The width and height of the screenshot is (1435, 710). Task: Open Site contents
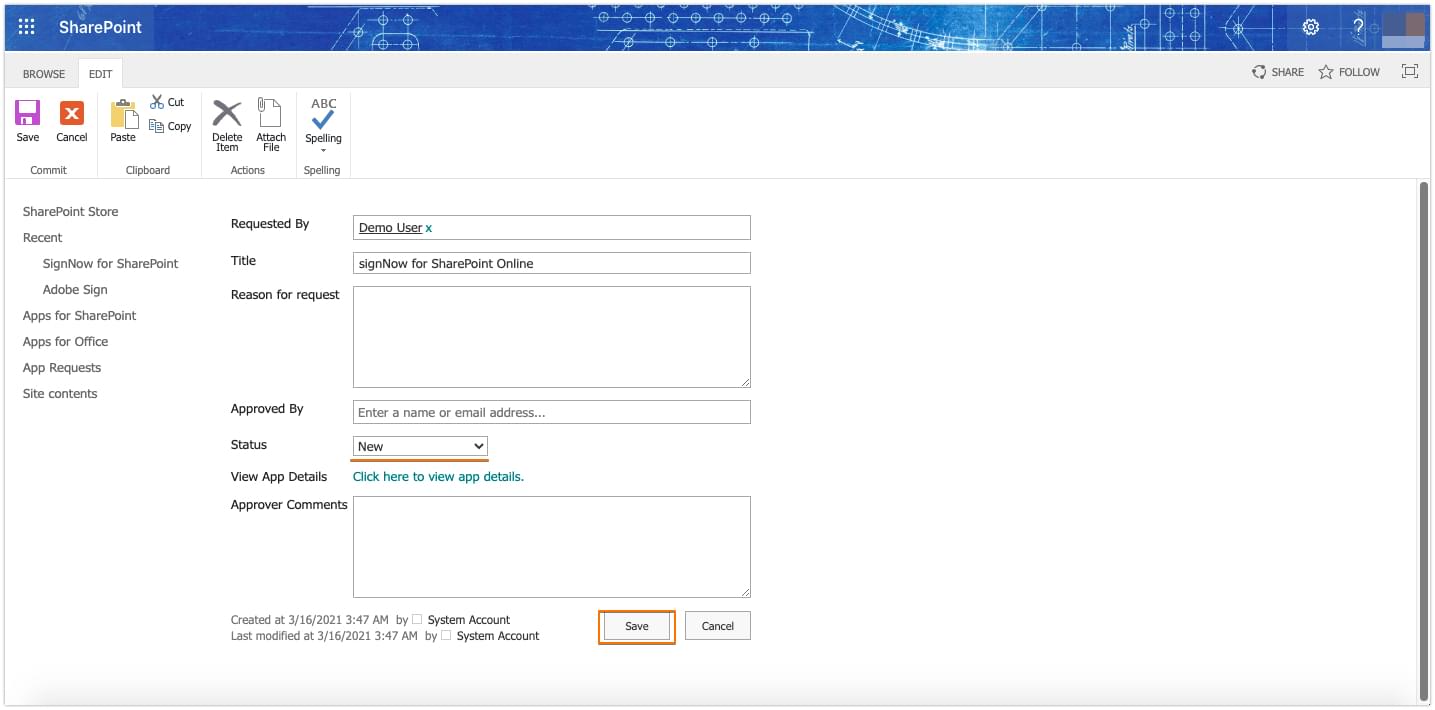[60, 394]
